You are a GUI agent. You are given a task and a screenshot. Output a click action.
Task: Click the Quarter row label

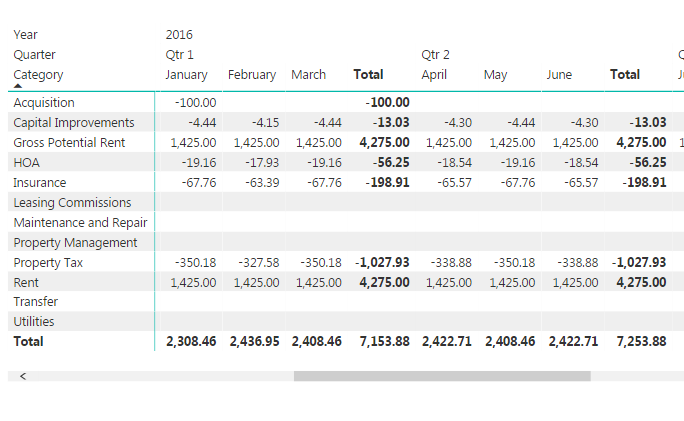[x=34, y=55]
